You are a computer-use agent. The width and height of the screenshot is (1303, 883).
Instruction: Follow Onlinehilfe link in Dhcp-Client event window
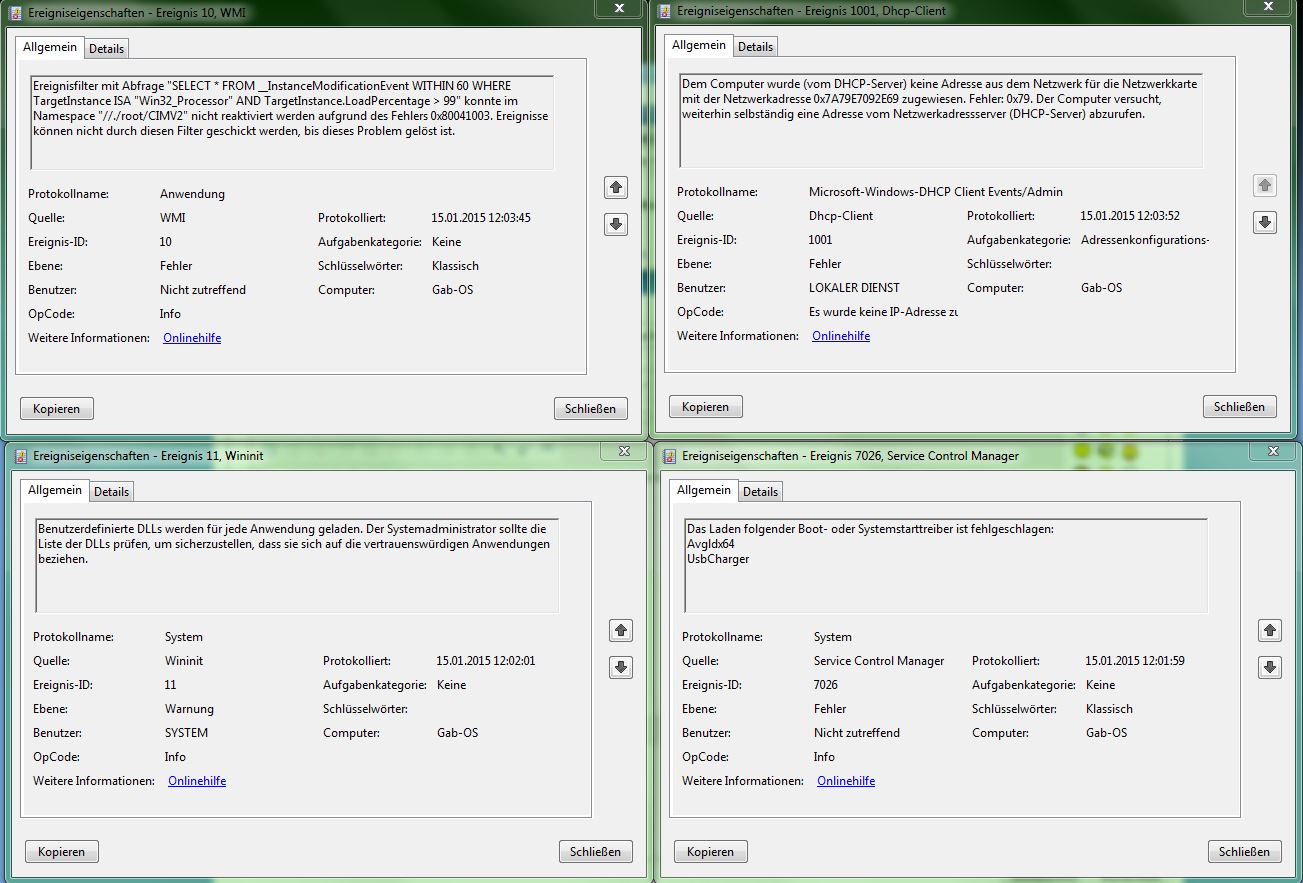pos(841,336)
